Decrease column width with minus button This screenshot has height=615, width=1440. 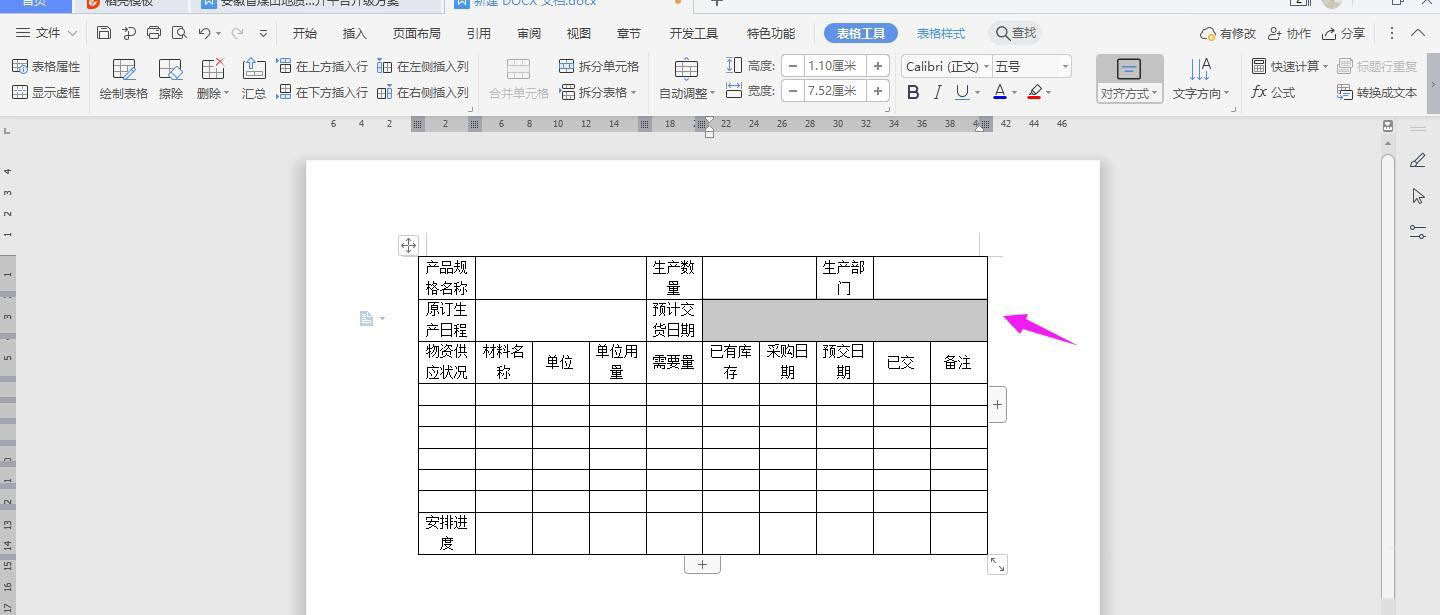(793, 91)
